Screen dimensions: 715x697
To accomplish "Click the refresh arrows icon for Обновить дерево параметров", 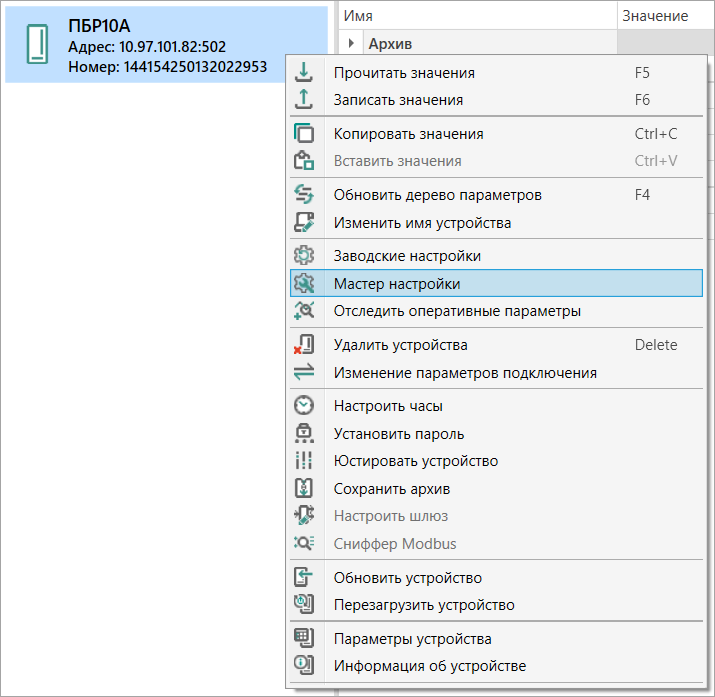I will pos(304,195).
